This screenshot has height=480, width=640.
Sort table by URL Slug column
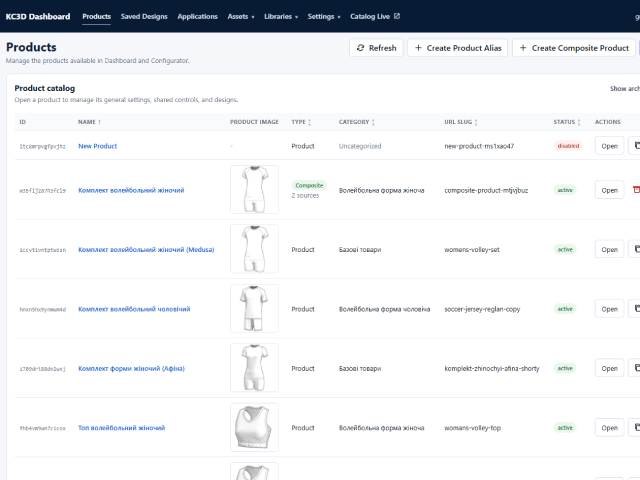coord(461,122)
